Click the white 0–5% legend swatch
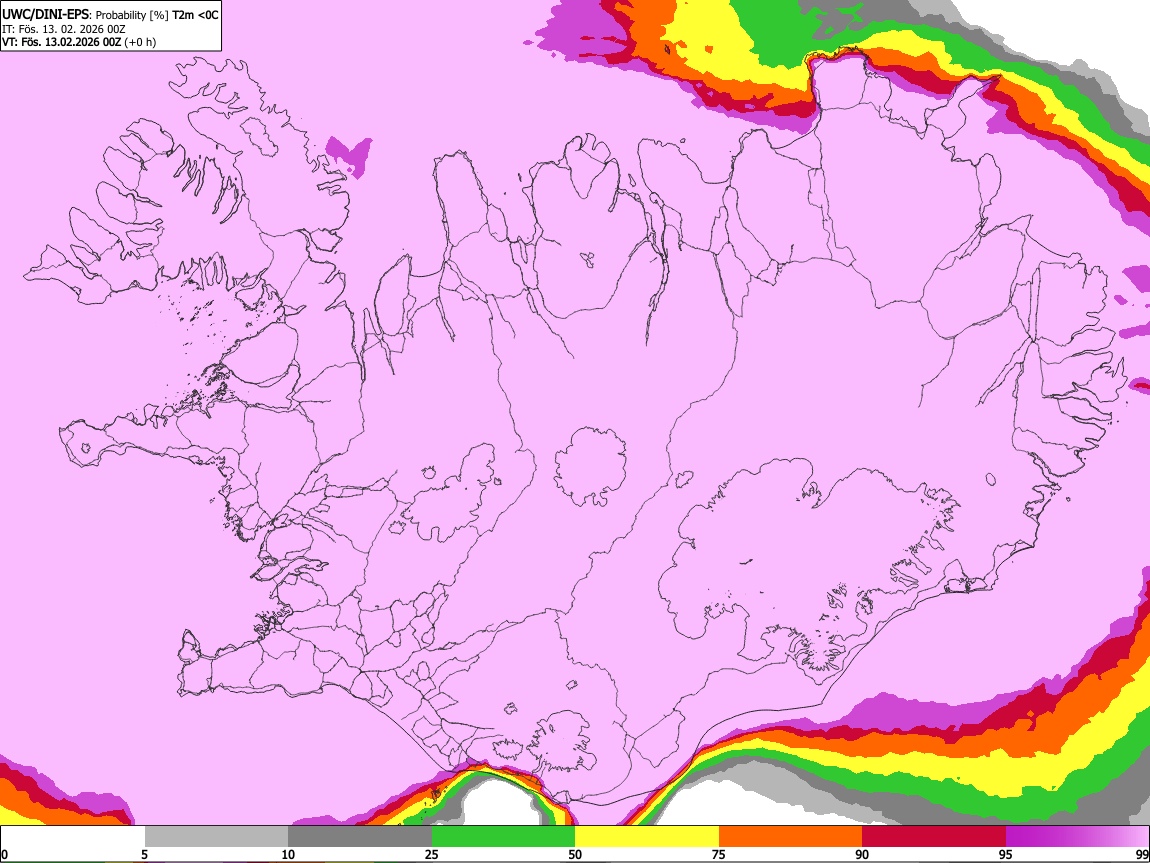 coord(73,837)
